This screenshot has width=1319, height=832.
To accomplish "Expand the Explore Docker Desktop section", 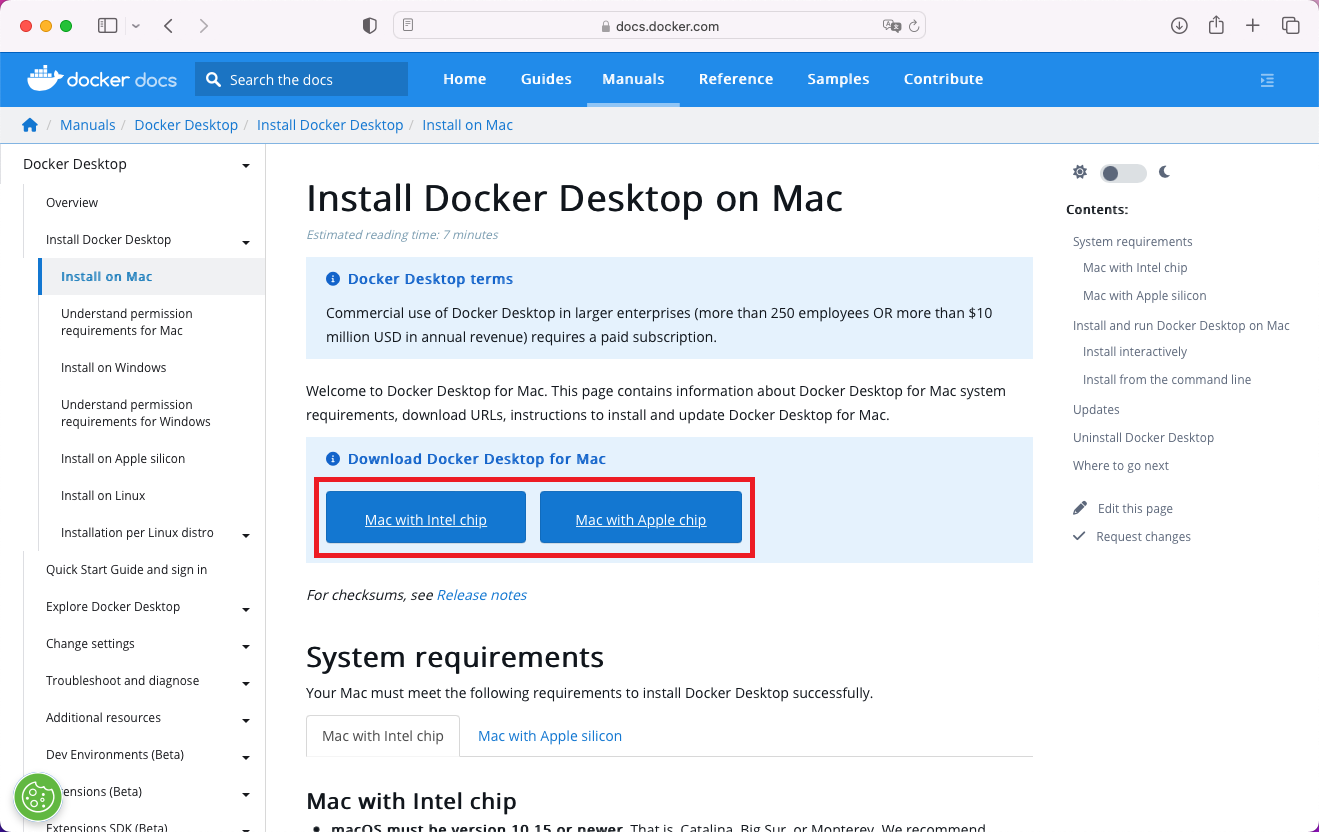I will click(245, 609).
